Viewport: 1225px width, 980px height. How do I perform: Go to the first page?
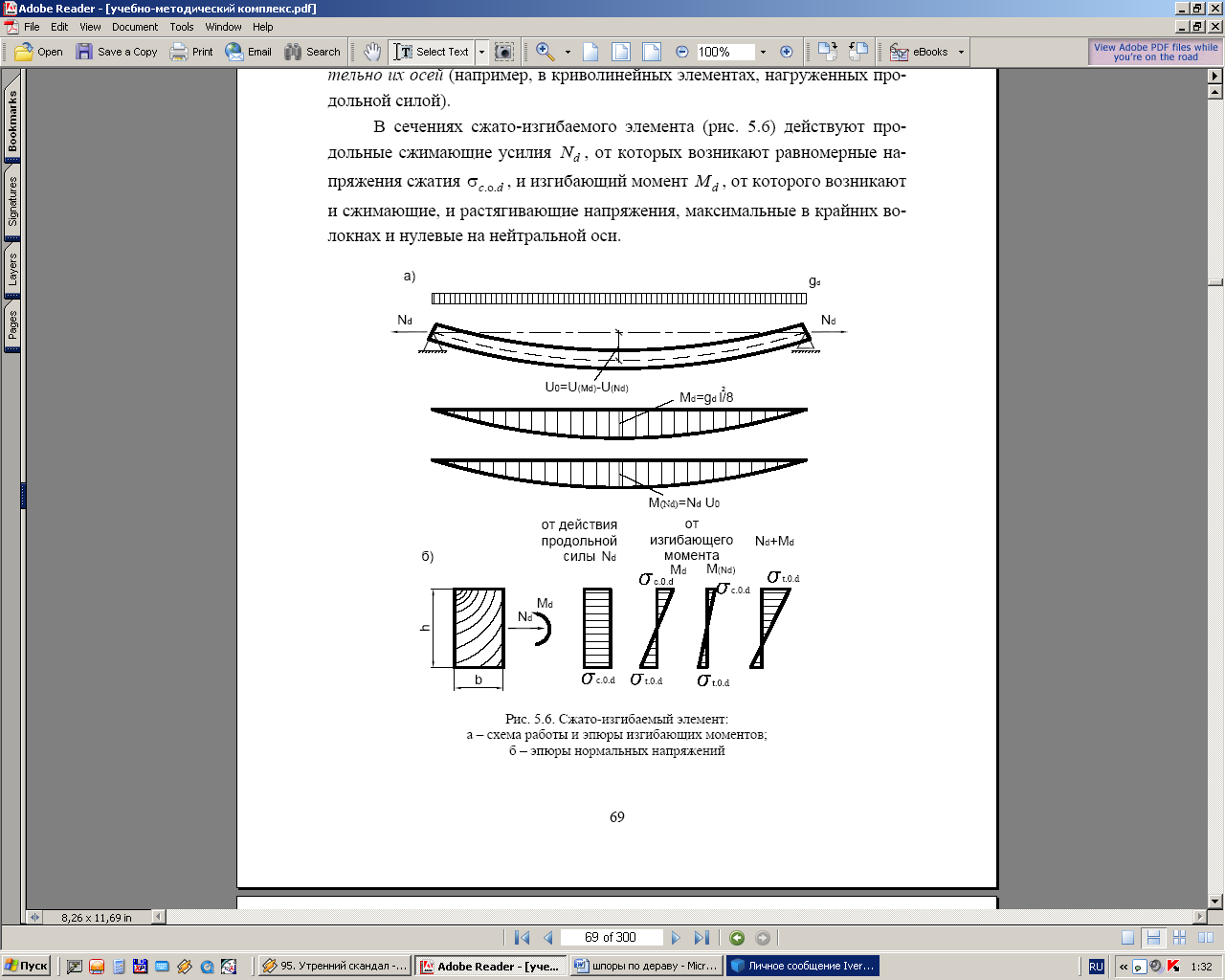coord(522,938)
